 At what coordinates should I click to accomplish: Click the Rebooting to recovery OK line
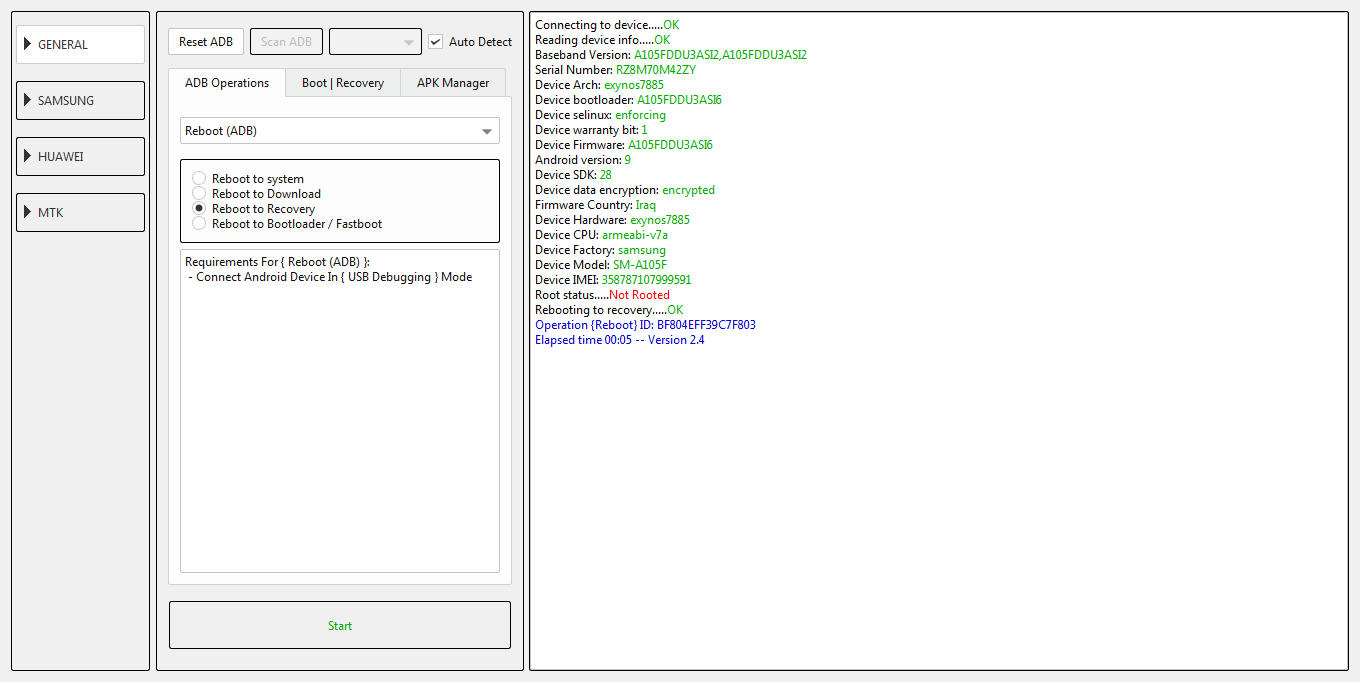tap(609, 310)
